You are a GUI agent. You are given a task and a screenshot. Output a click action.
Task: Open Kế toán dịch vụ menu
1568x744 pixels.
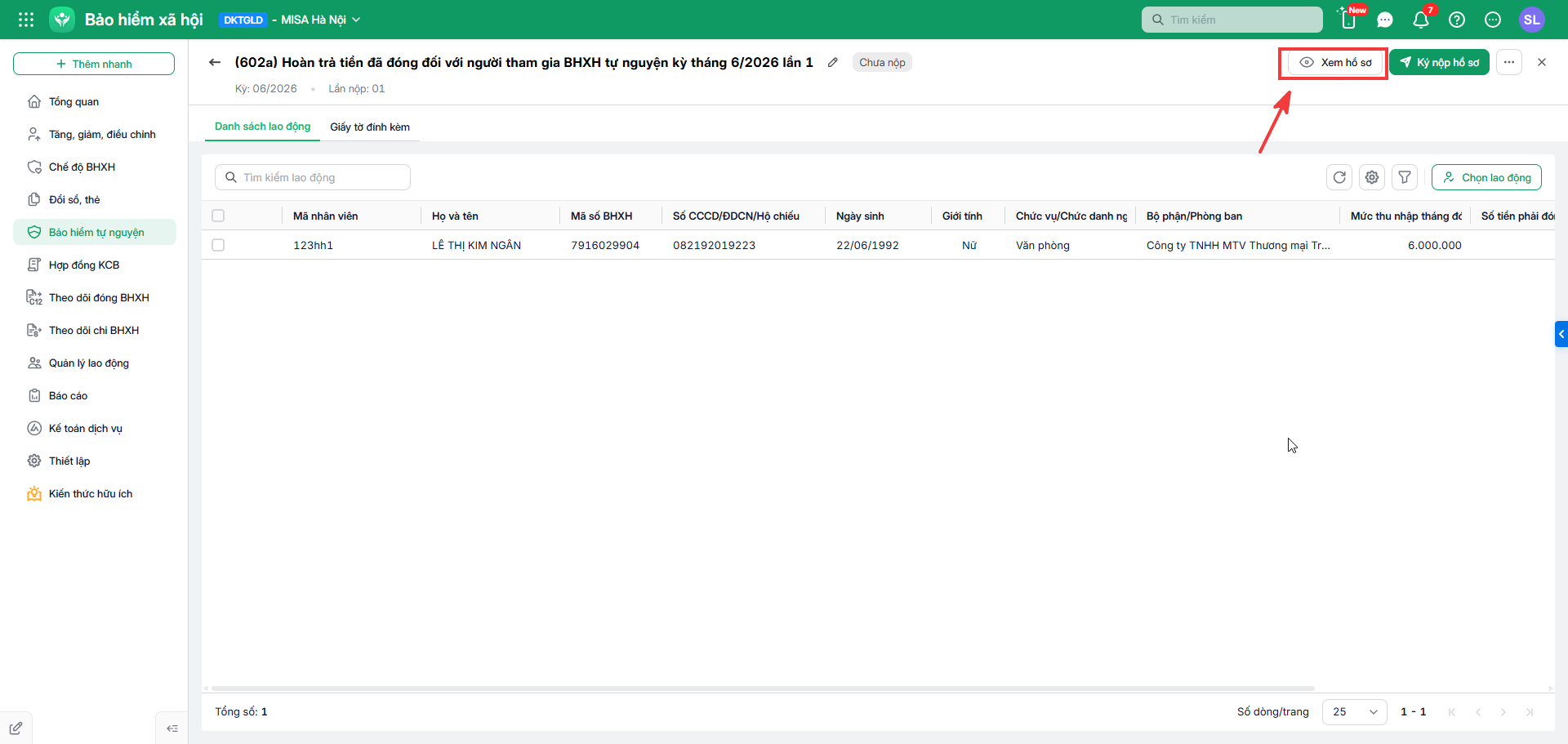[95, 428]
